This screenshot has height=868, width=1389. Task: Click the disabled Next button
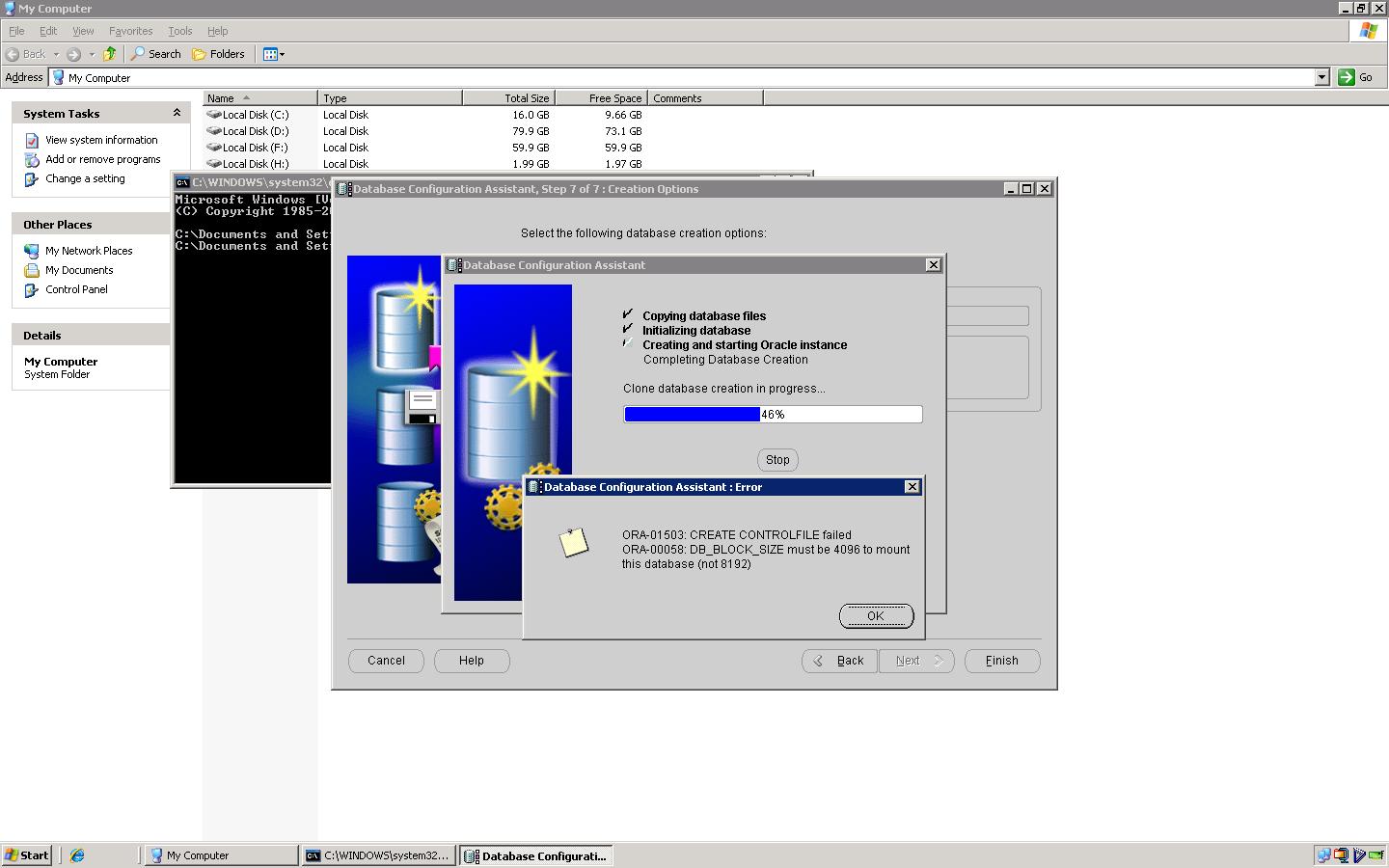point(916,661)
